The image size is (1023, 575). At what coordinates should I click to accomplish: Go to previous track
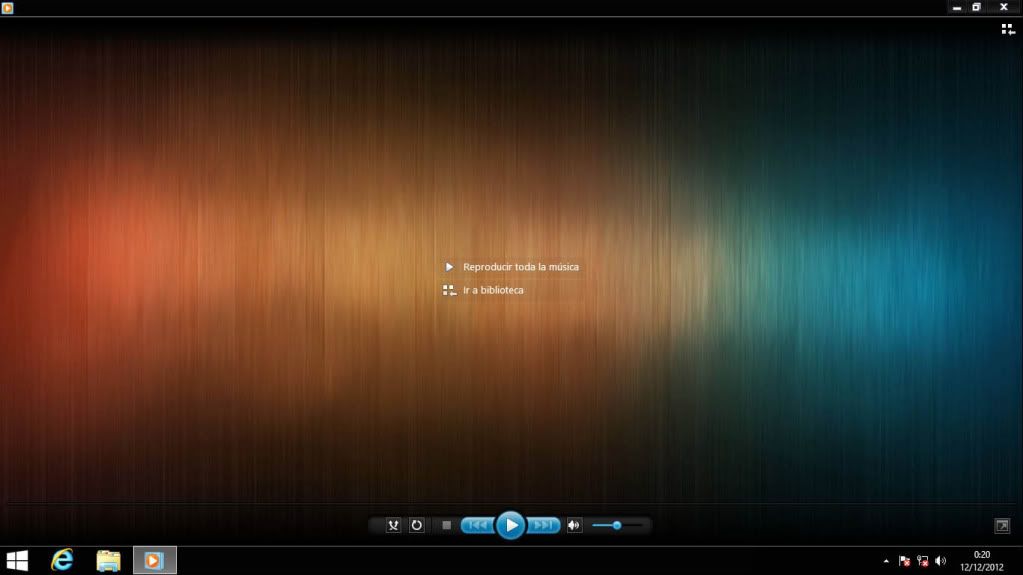coord(478,525)
